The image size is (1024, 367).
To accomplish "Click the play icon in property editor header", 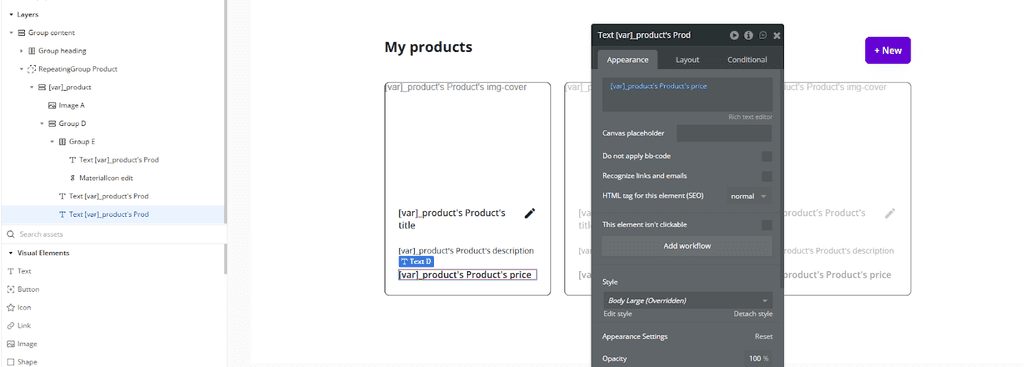I will [735, 35].
